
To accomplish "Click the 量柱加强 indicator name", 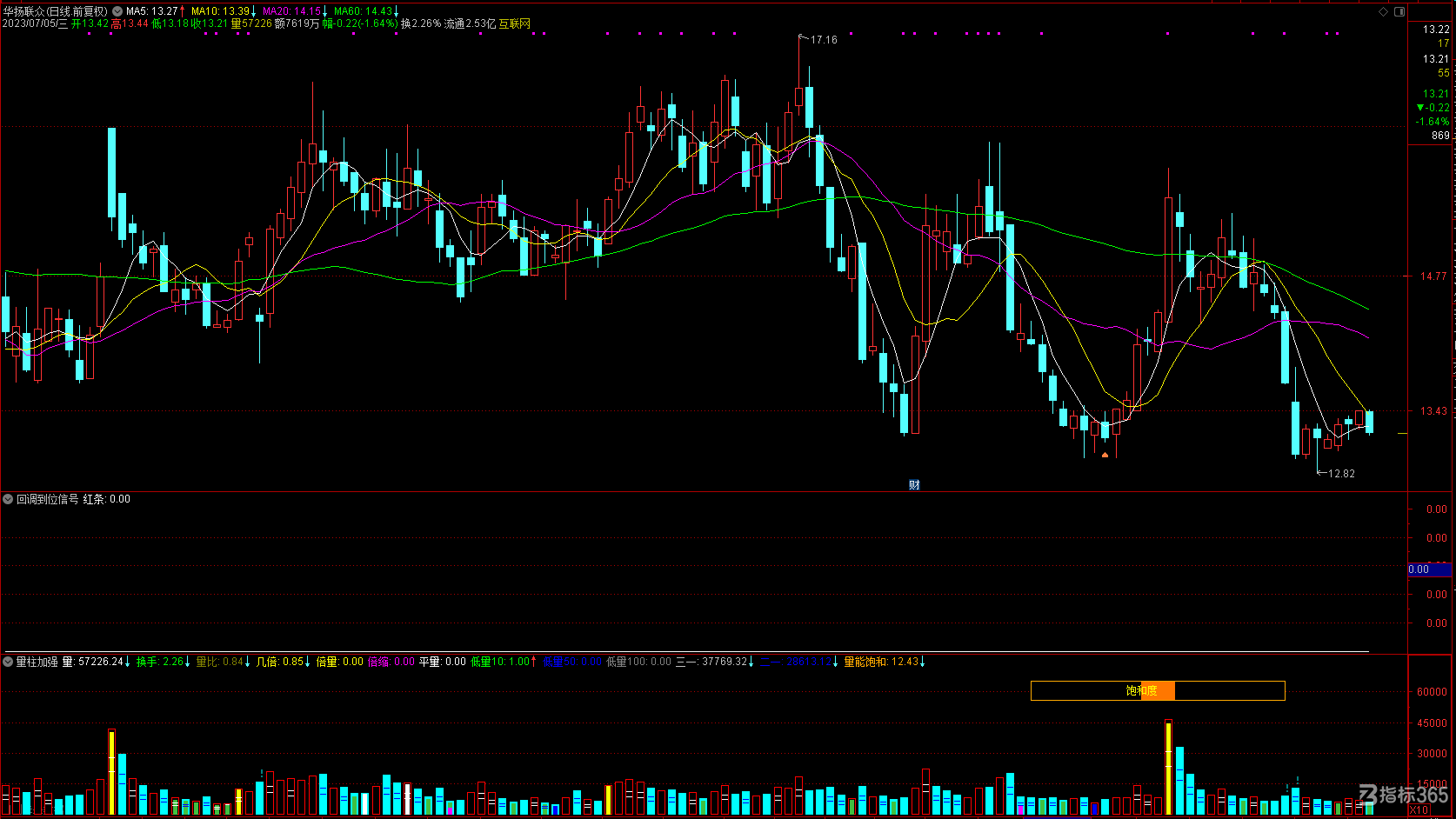I will 37,662.
